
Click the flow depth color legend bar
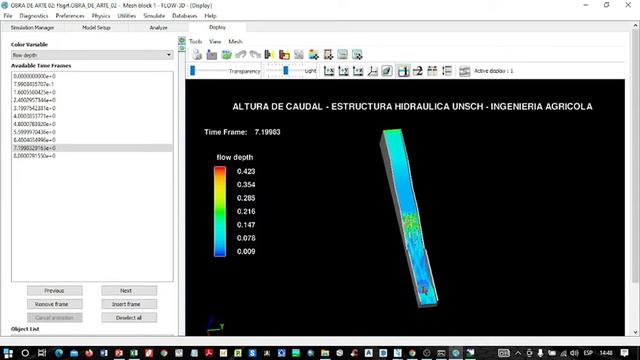click(x=220, y=211)
